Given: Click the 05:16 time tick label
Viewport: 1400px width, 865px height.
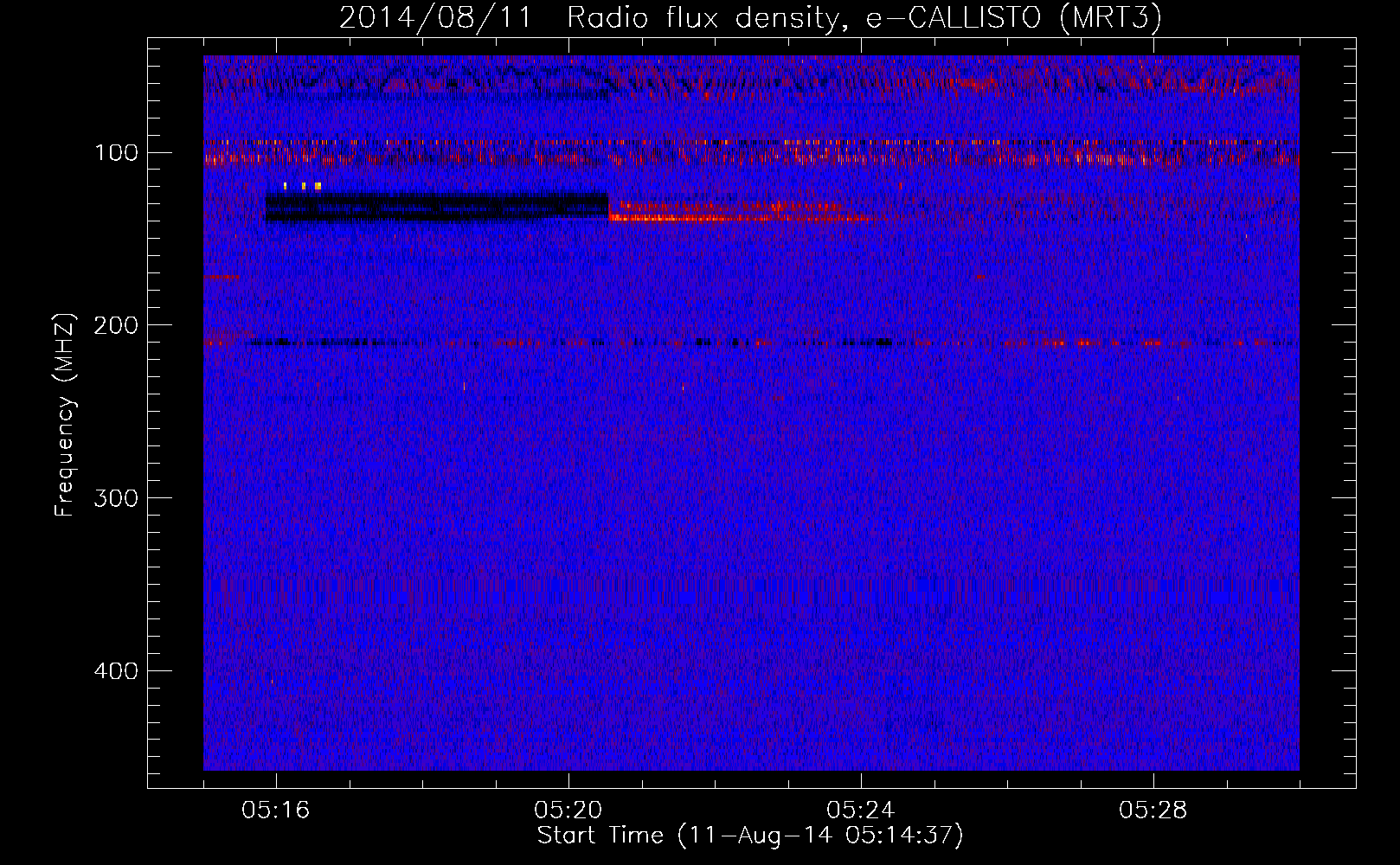Looking at the screenshot, I should [276, 811].
